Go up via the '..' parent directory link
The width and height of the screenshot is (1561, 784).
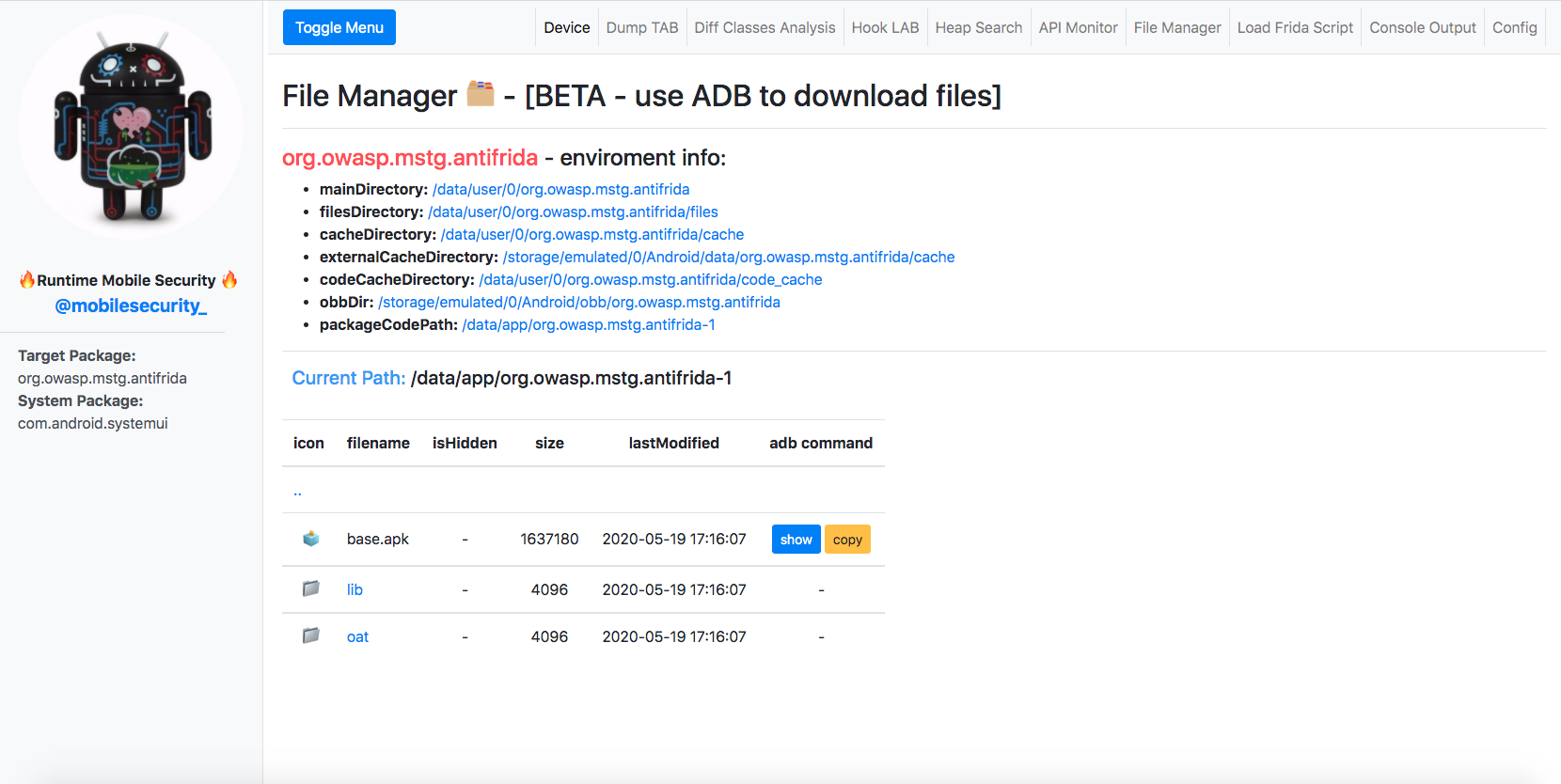pyautogui.click(x=297, y=490)
